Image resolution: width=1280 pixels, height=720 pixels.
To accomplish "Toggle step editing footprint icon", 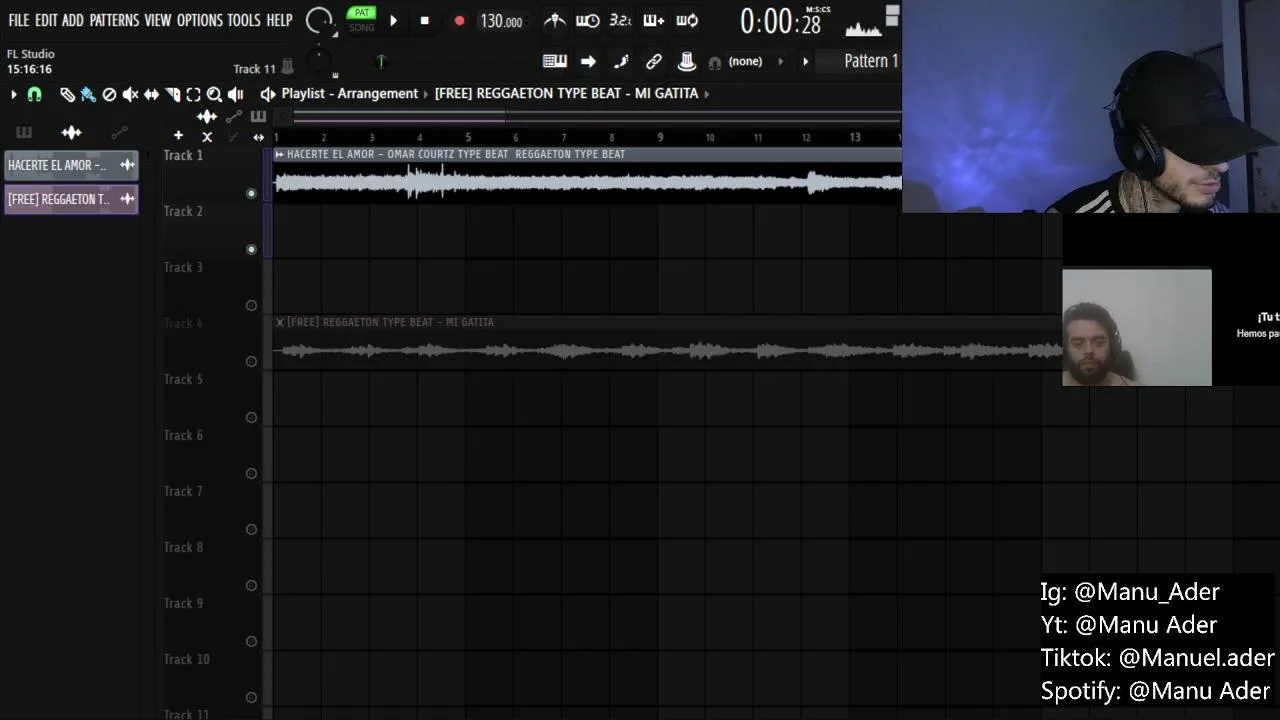I will point(621,62).
